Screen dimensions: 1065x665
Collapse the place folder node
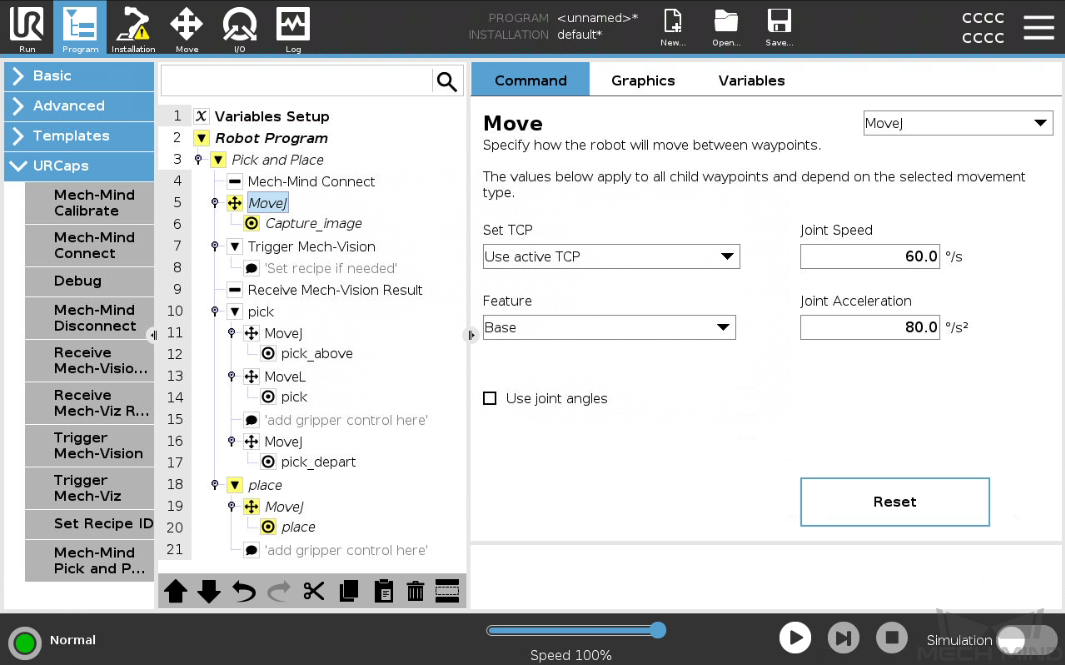pos(234,485)
